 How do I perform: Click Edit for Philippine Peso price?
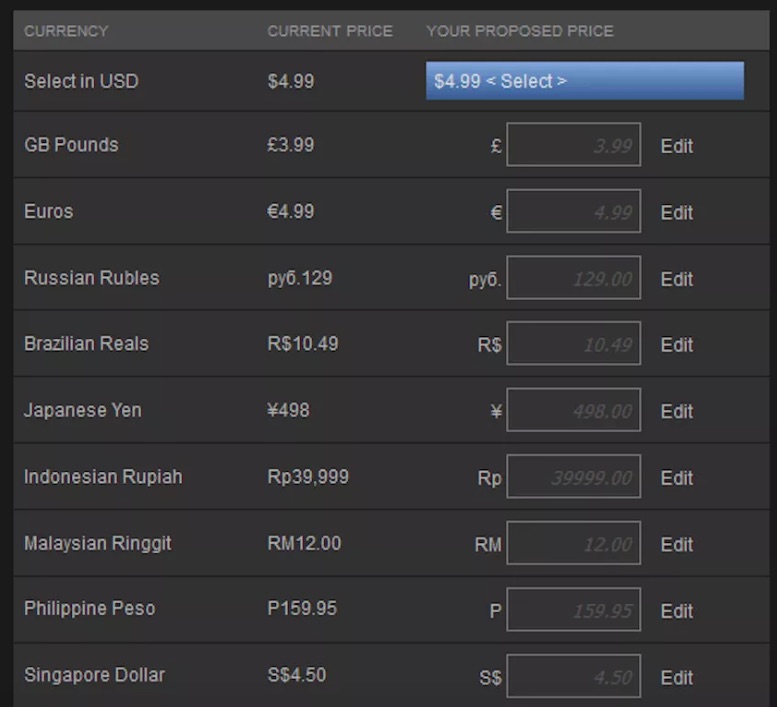676,611
